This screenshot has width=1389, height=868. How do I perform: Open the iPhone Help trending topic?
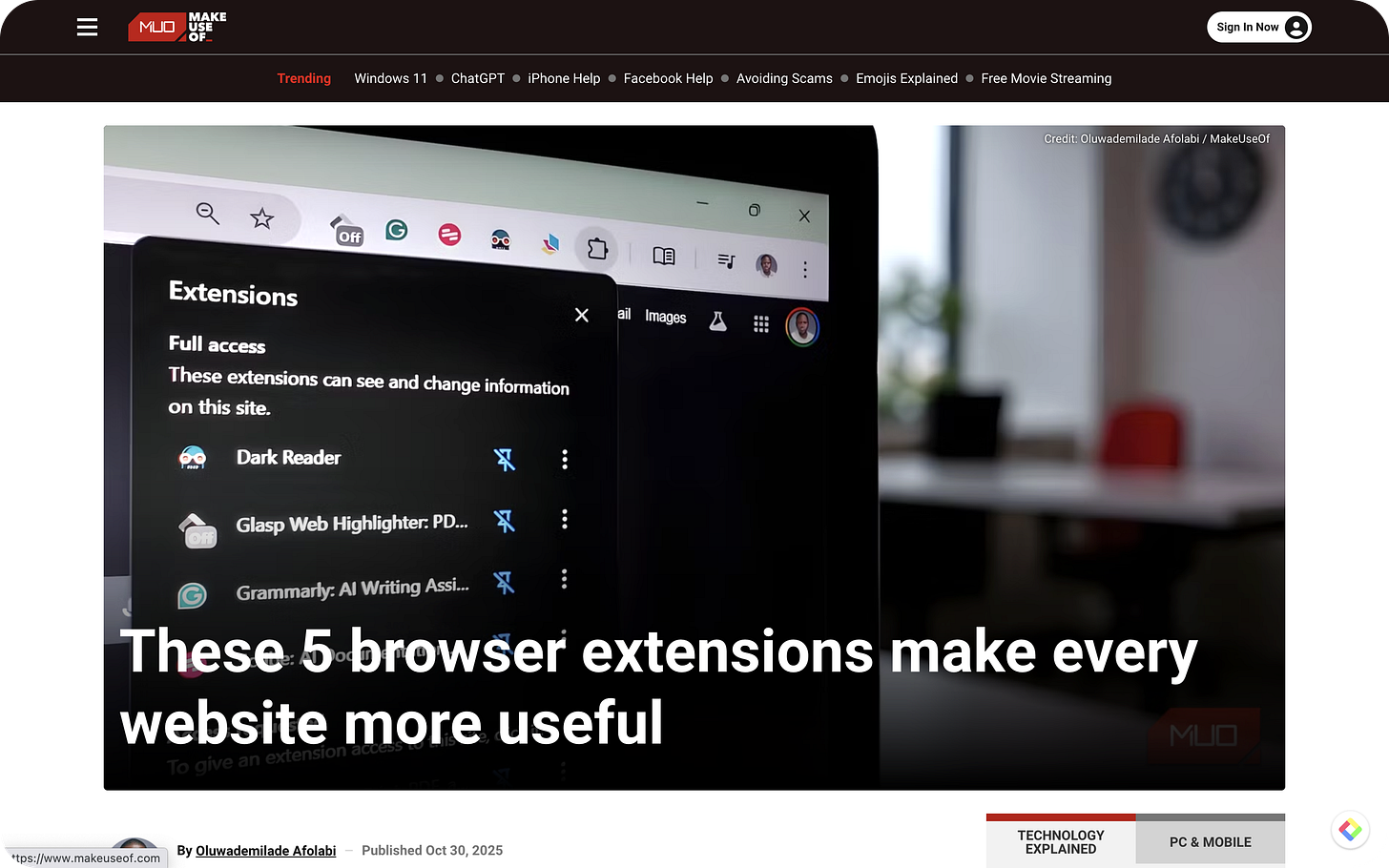point(564,78)
